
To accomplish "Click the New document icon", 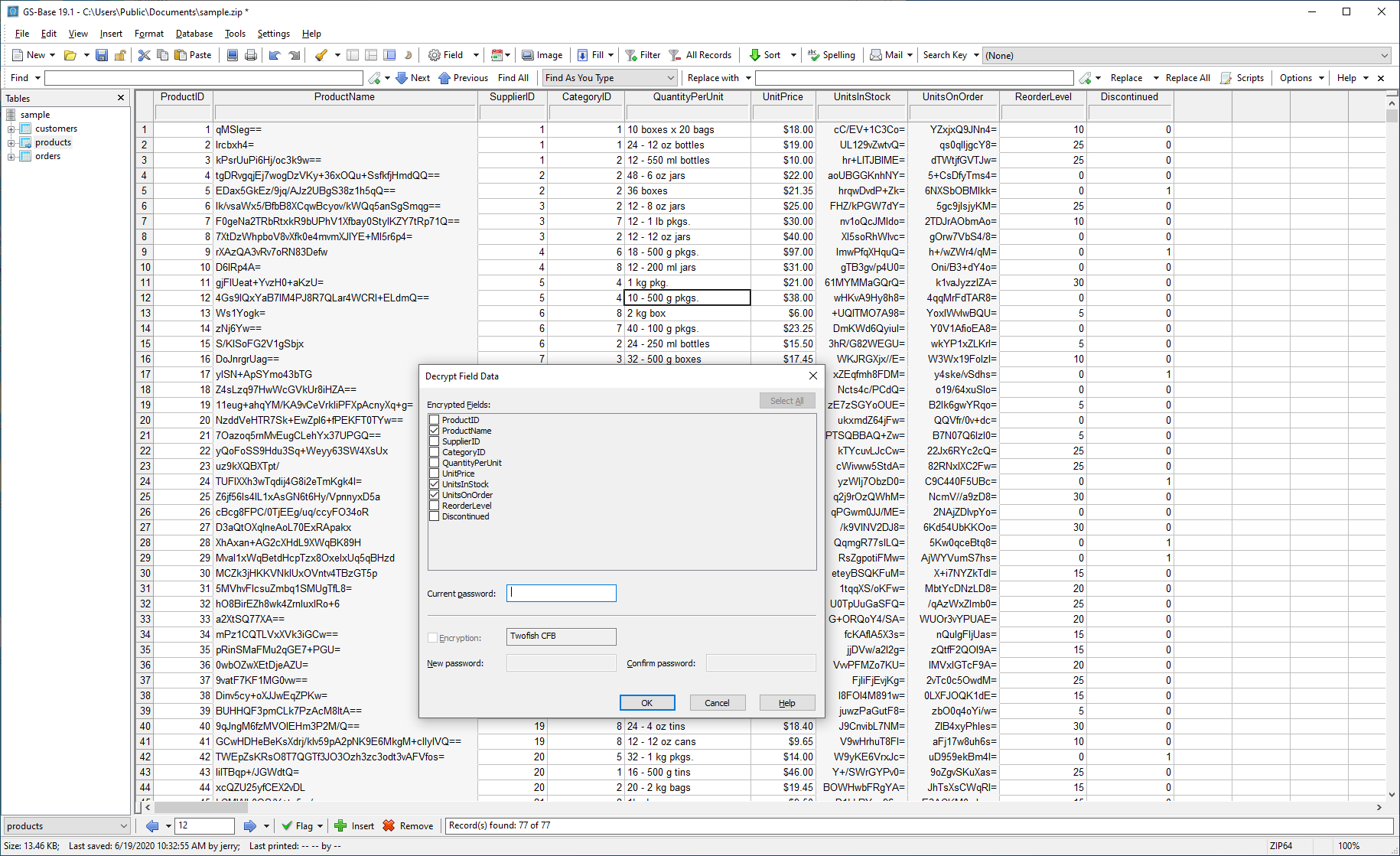I will point(18,55).
